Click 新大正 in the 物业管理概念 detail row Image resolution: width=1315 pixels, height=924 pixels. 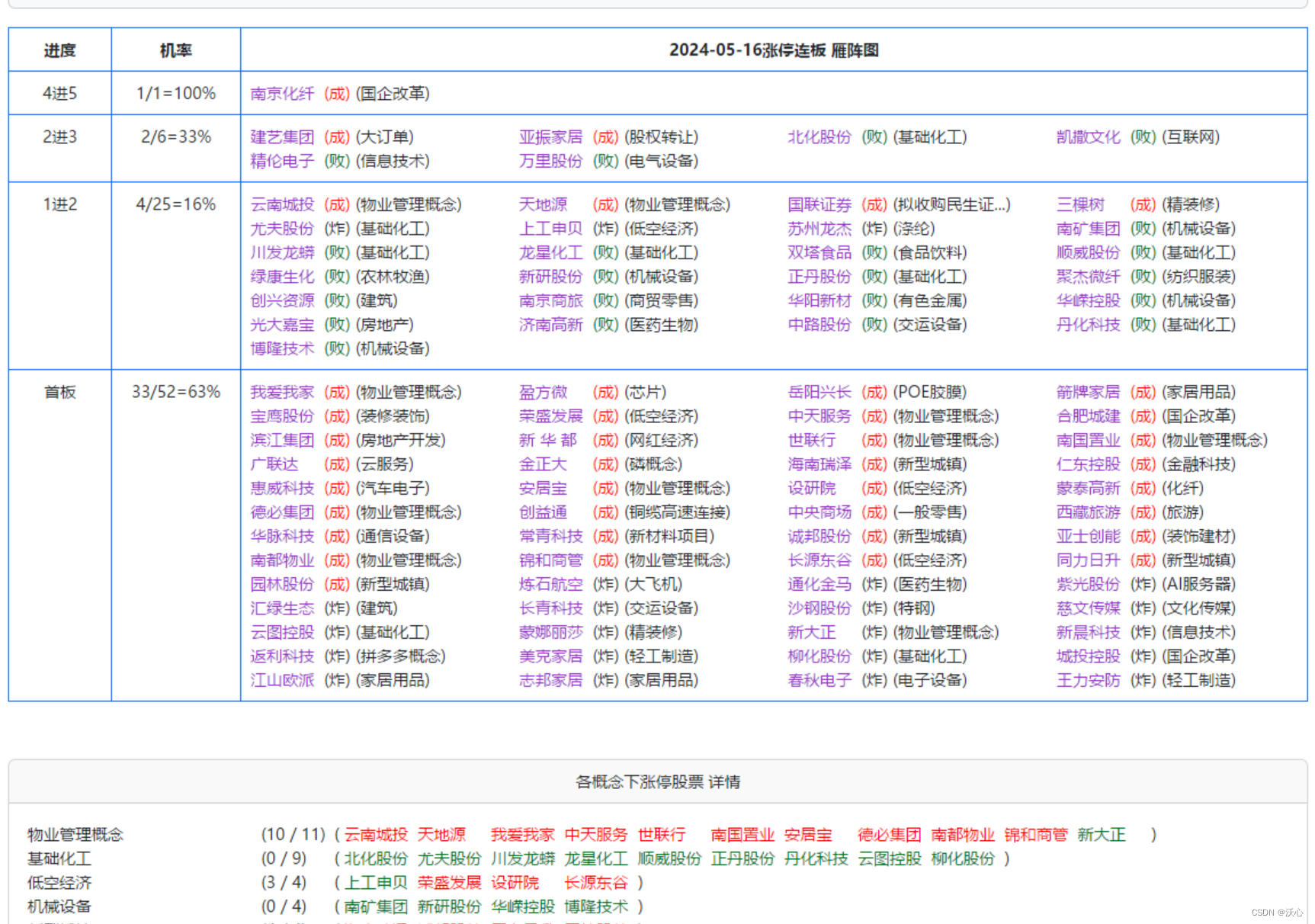1102,835
